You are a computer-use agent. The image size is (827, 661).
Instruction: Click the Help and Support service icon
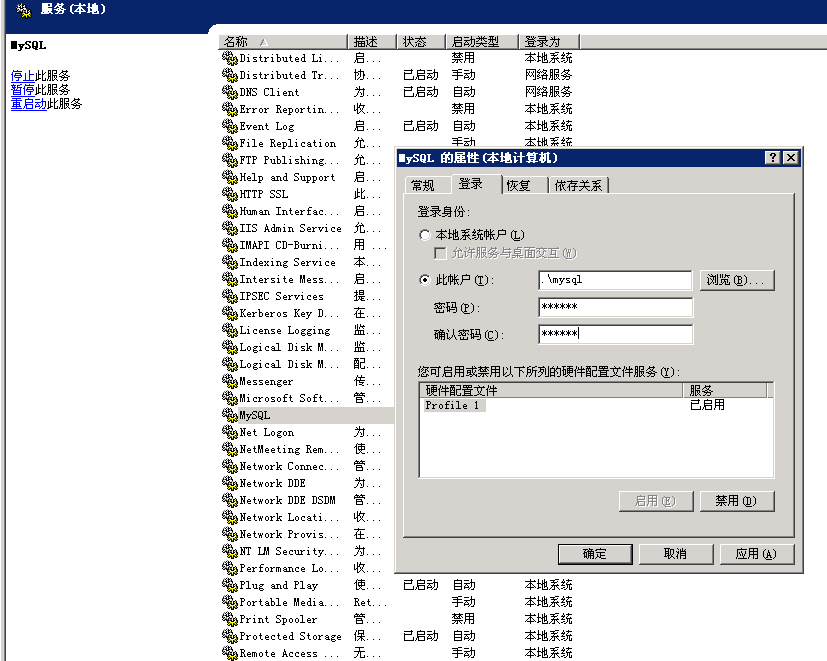click(x=229, y=177)
